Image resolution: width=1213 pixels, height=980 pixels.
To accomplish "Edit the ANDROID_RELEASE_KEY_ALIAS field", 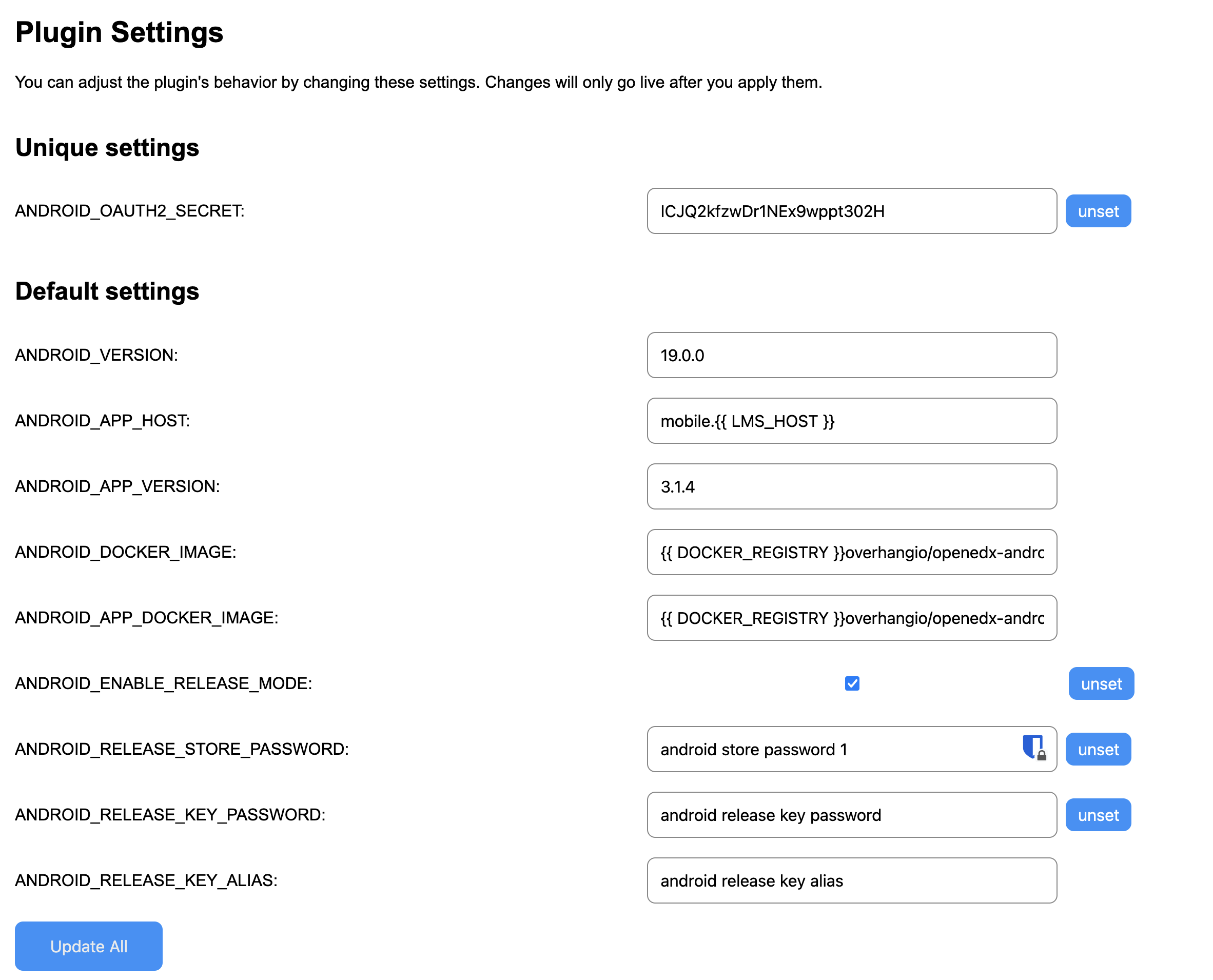I will coord(852,880).
